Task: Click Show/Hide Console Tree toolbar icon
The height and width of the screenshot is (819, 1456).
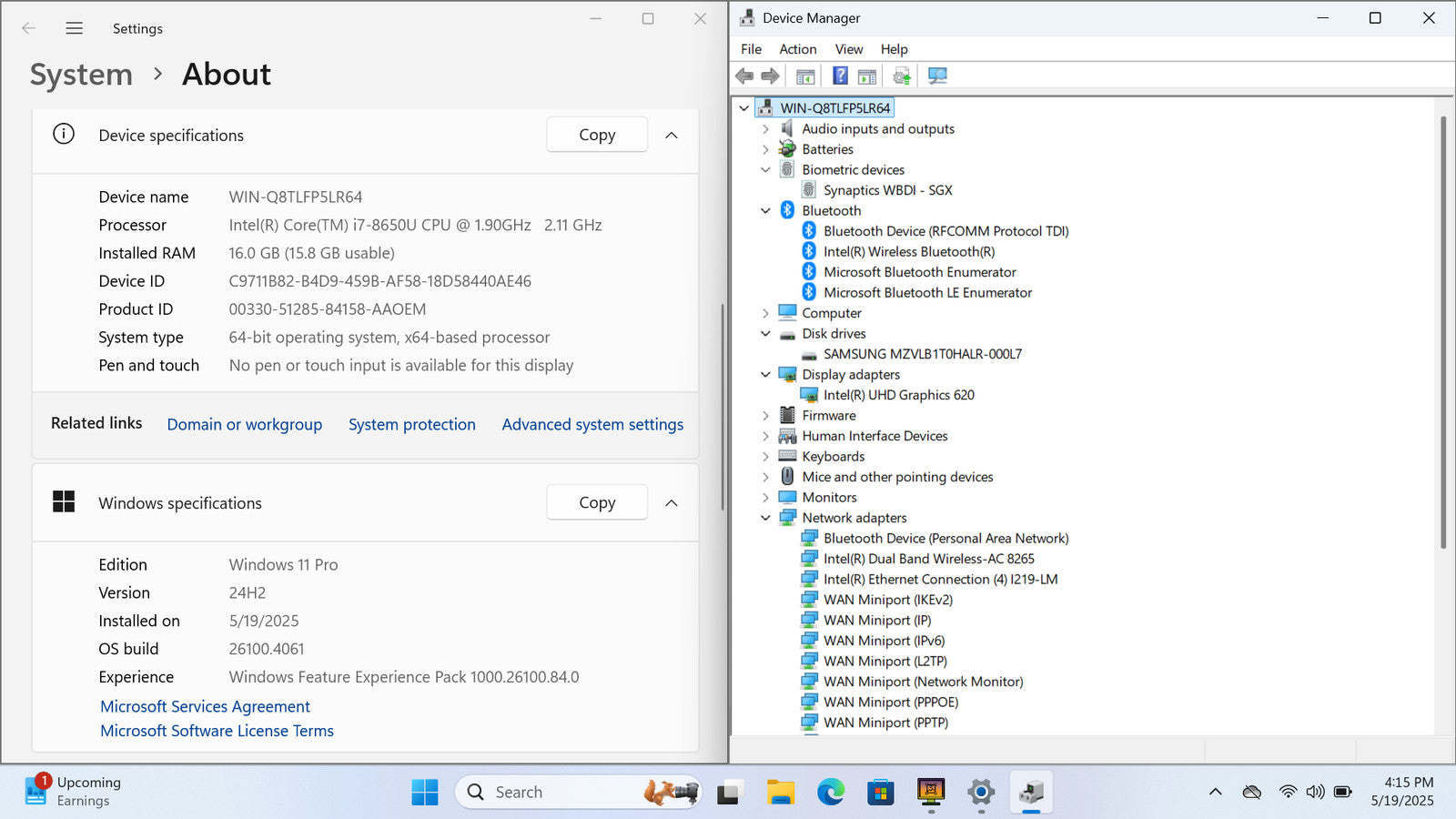Action: pyautogui.click(x=805, y=76)
